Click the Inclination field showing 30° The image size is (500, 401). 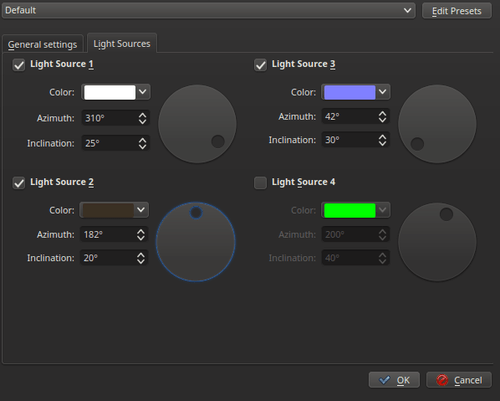[x=356, y=140]
